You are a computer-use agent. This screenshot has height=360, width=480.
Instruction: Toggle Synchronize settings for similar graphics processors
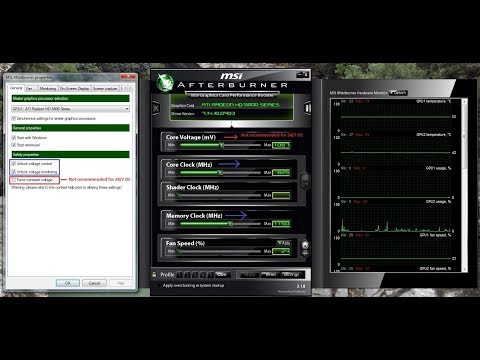tap(14, 118)
